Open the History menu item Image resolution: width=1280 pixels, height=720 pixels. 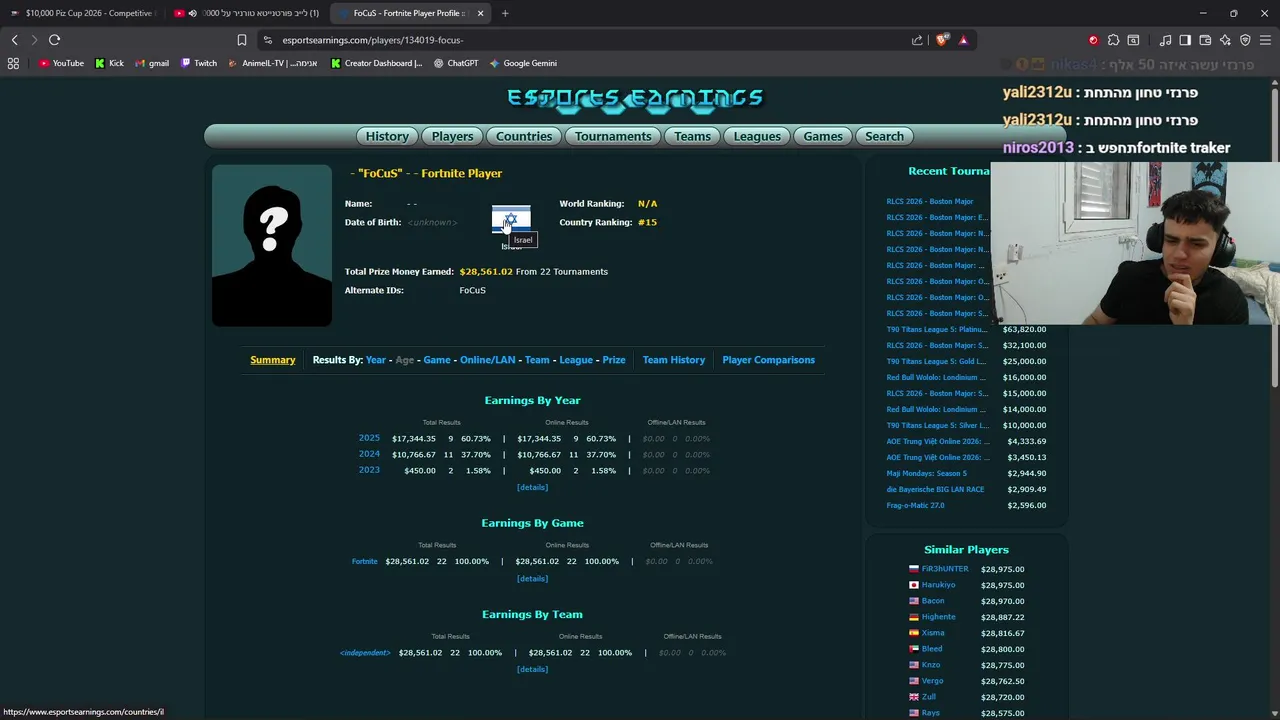(387, 136)
